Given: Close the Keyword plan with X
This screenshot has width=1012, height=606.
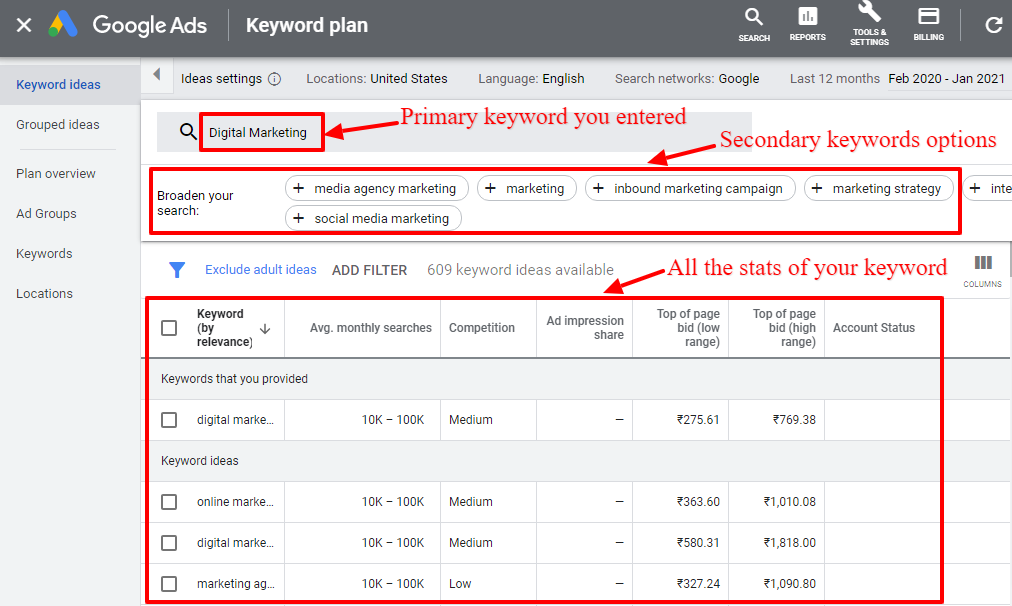Looking at the screenshot, I should [x=24, y=25].
